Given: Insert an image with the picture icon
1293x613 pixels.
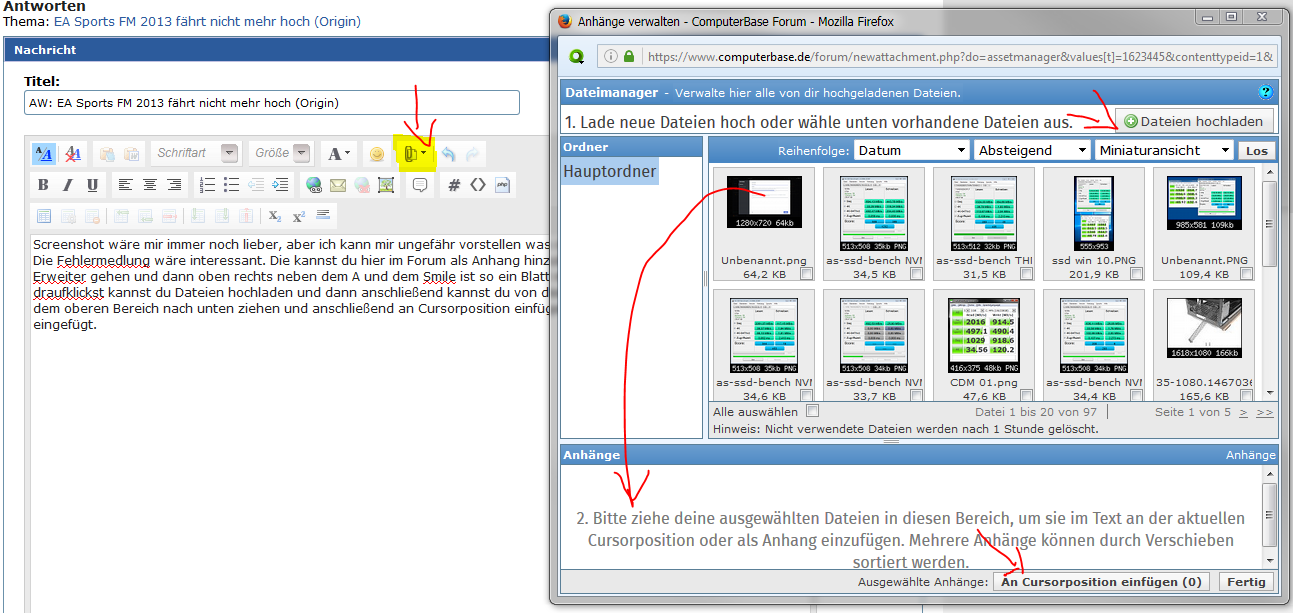Looking at the screenshot, I should pos(386,185).
